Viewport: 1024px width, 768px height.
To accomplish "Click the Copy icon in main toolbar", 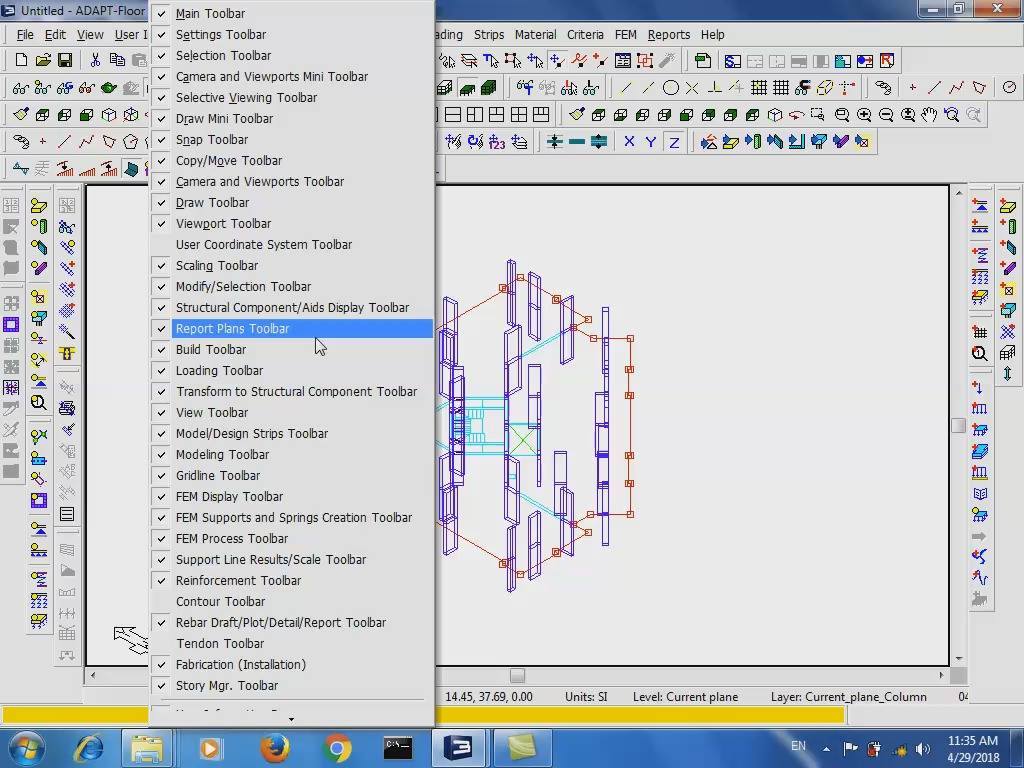I will pos(117,61).
